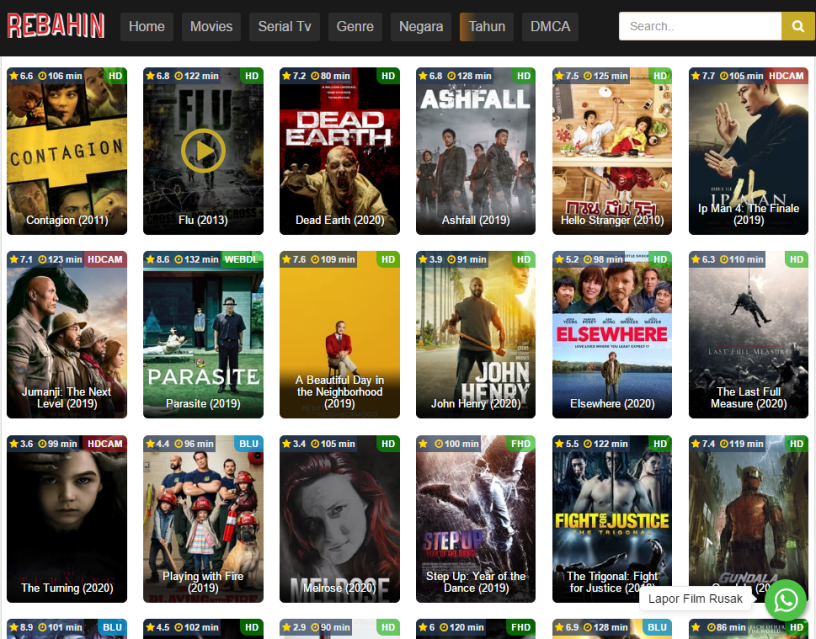The height and width of the screenshot is (639, 816).
Task: Click the FHD badge on Step Up poster
Action: coord(520,444)
